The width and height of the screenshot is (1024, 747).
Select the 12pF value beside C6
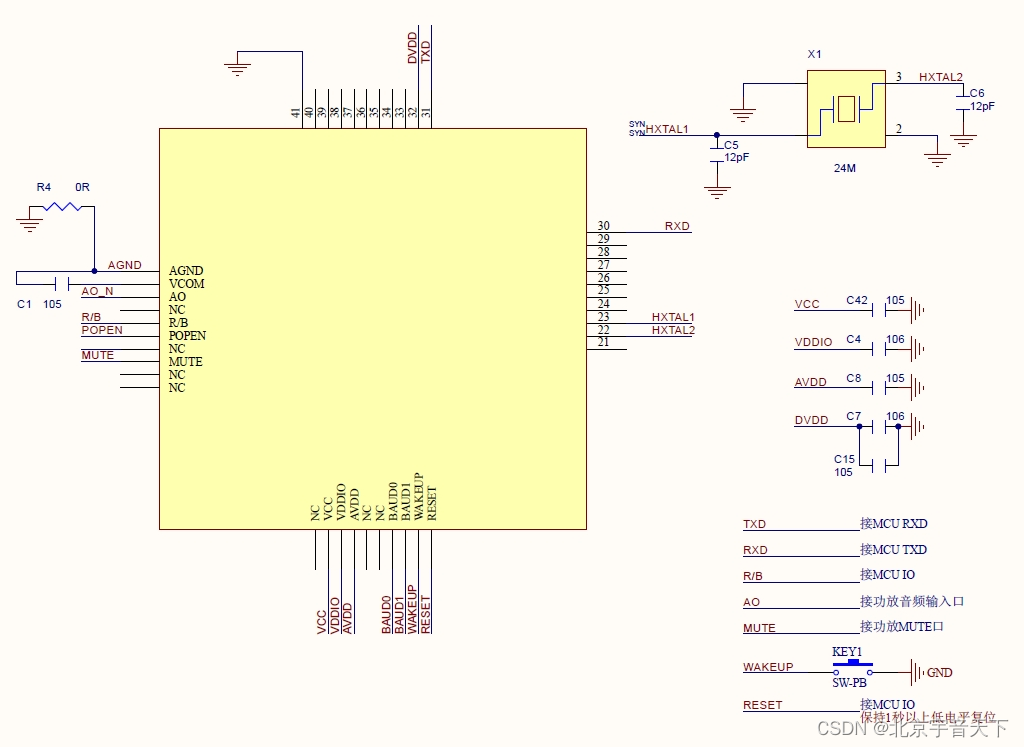click(x=982, y=106)
